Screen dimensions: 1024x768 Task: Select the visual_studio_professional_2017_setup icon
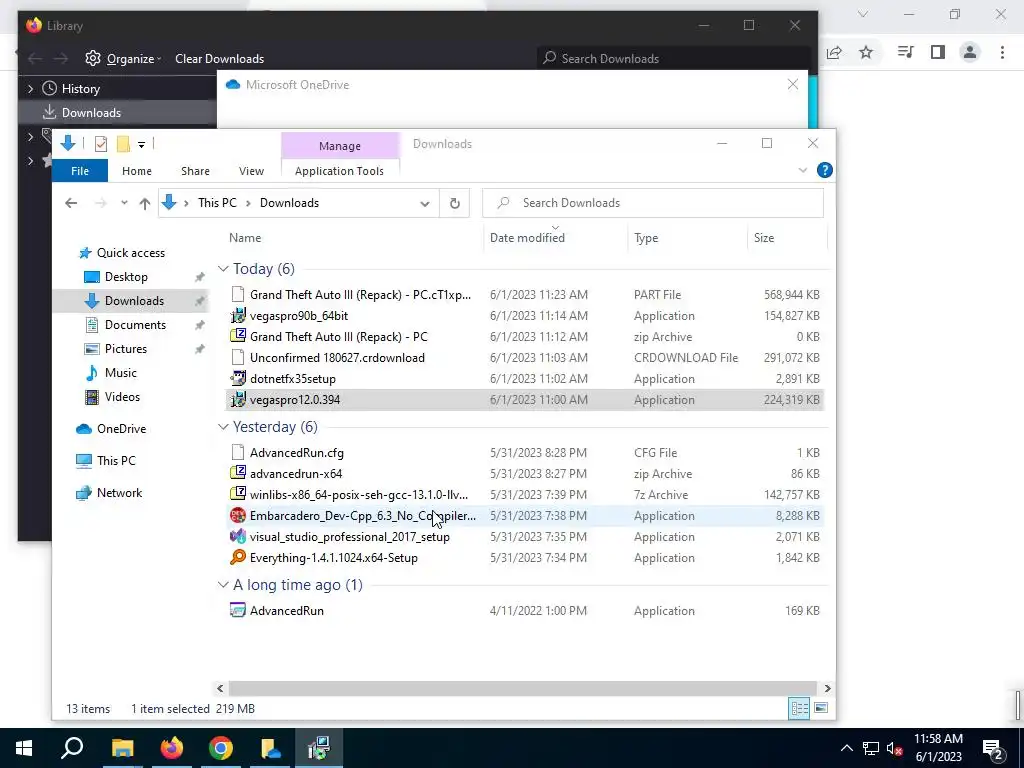tap(238, 537)
